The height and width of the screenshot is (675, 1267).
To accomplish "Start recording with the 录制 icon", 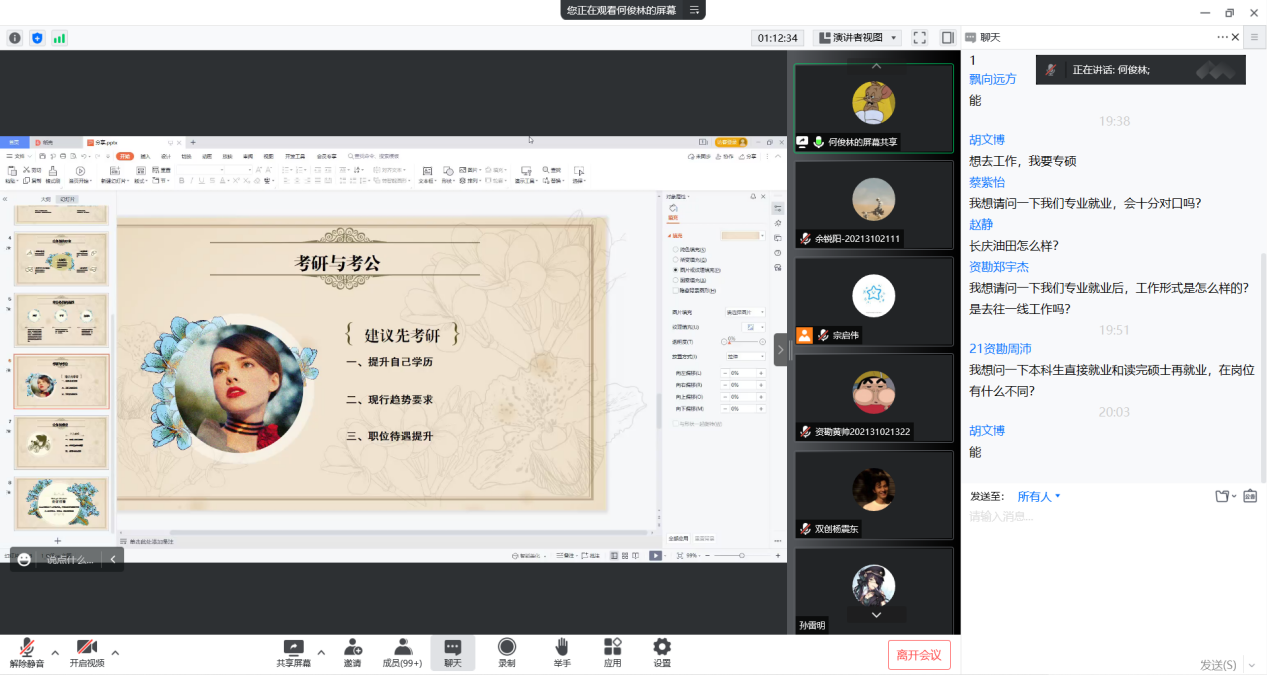I will (x=507, y=648).
